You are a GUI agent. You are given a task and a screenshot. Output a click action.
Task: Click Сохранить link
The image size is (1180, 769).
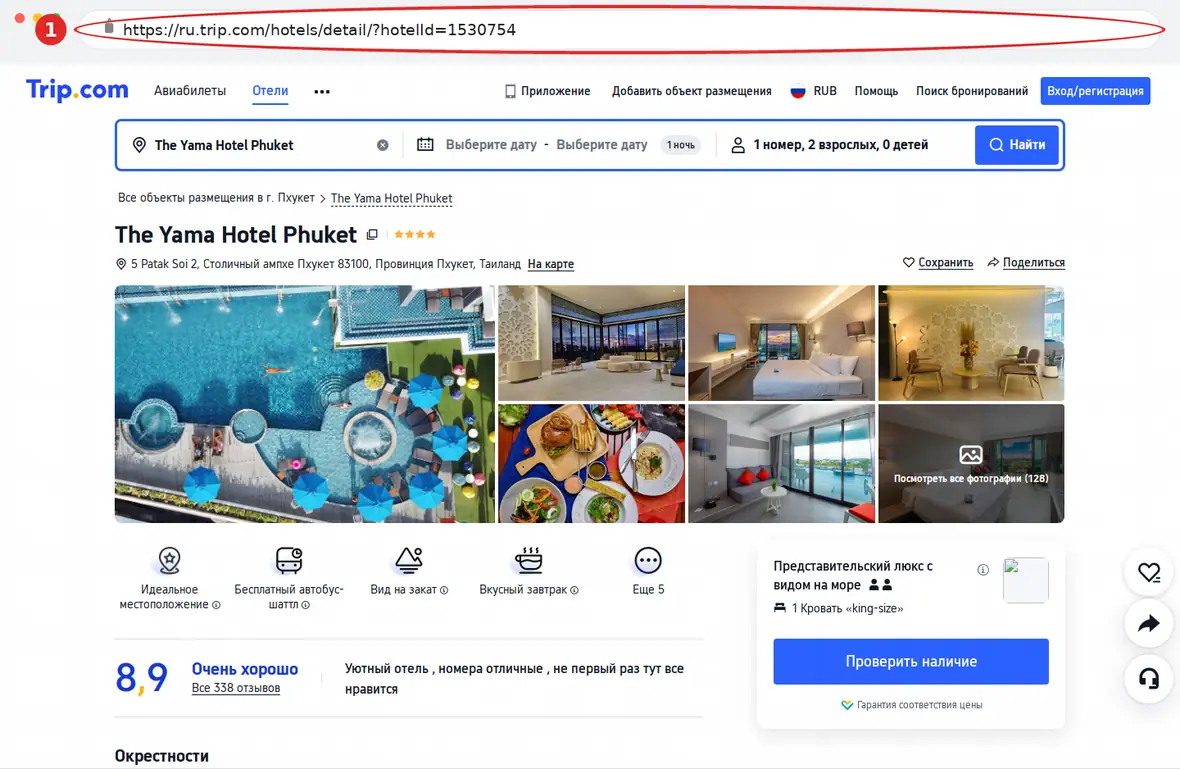click(945, 263)
